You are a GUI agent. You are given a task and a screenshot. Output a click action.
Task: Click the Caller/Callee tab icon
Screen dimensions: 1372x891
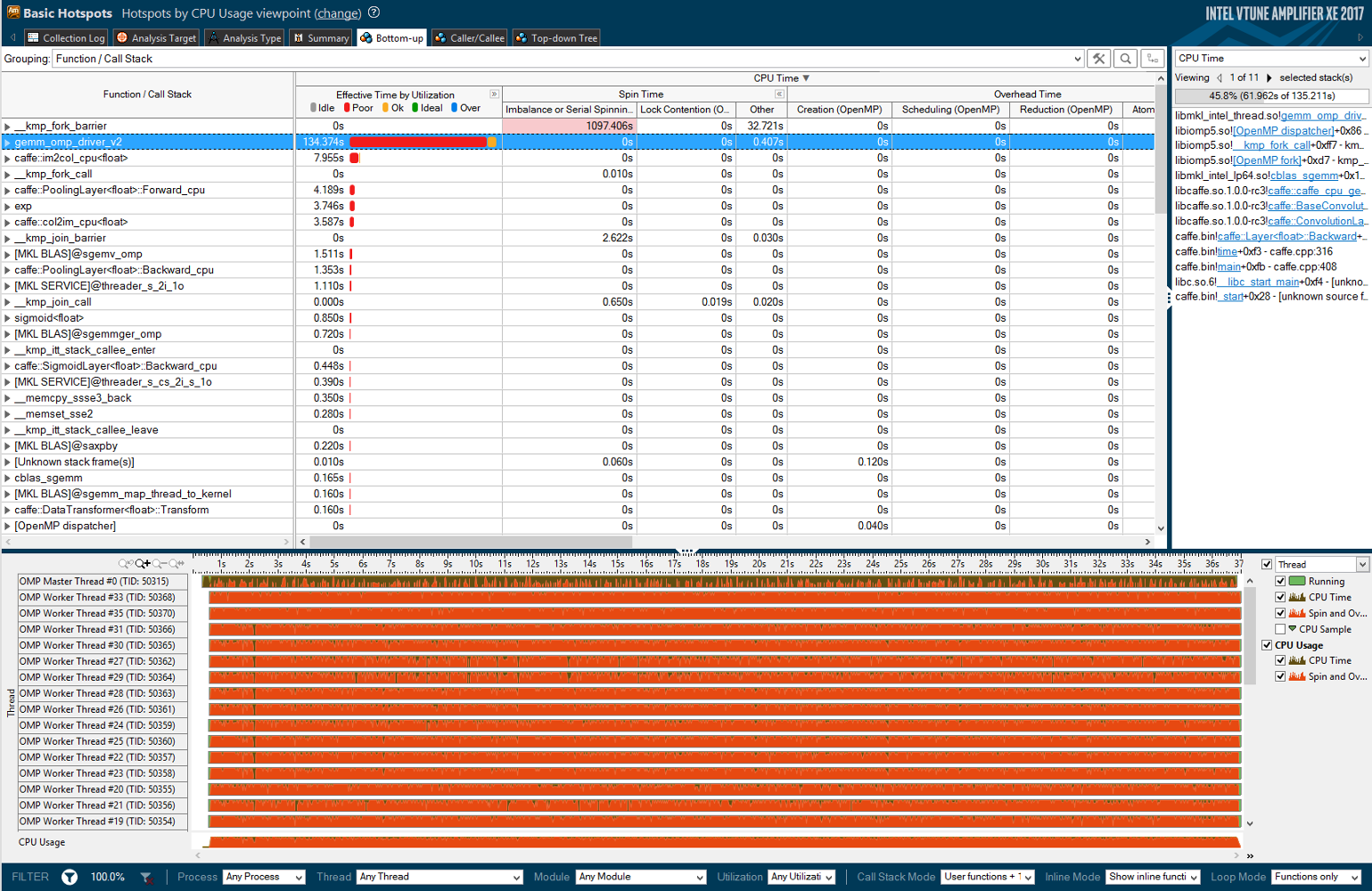tap(440, 37)
